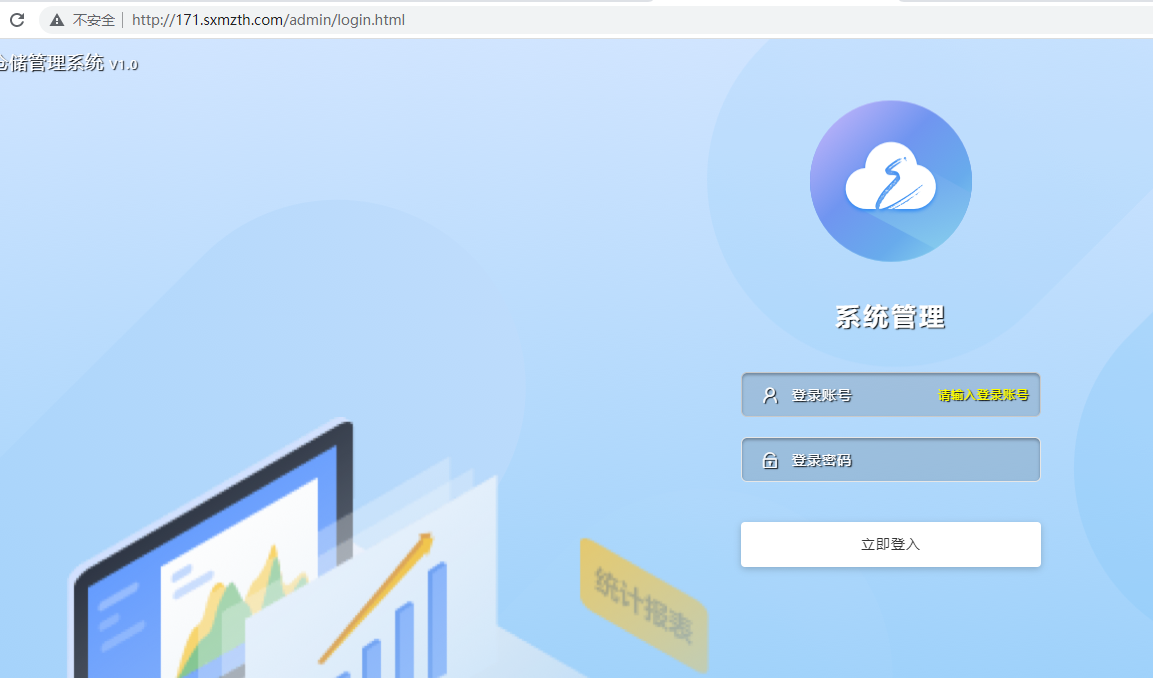1153x678 pixels.
Task: Select the browser address bar URL
Action: (268, 19)
